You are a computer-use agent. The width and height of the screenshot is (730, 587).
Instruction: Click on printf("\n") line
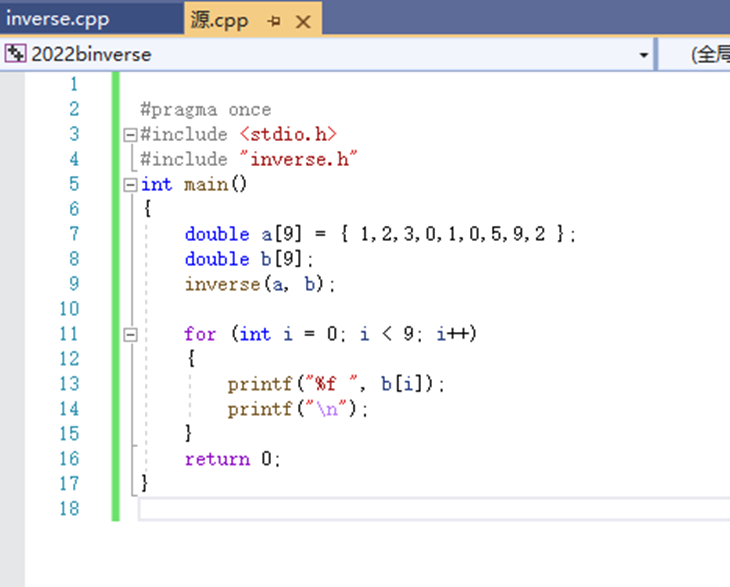pos(298,409)
